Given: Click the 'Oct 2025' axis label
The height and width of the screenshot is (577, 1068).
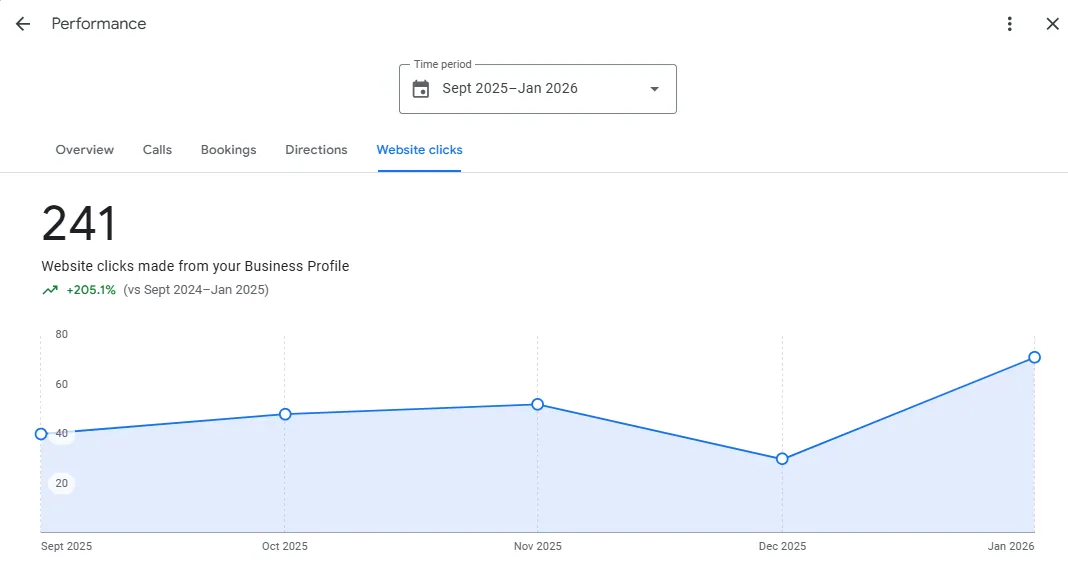Looking at the screenshot, I should [285, 546].
